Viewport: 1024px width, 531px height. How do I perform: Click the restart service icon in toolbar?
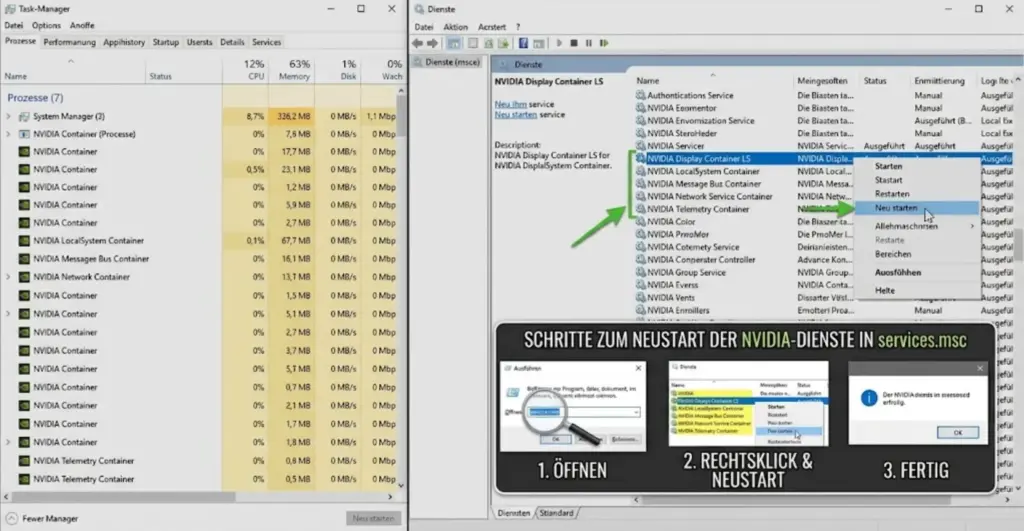604,43
